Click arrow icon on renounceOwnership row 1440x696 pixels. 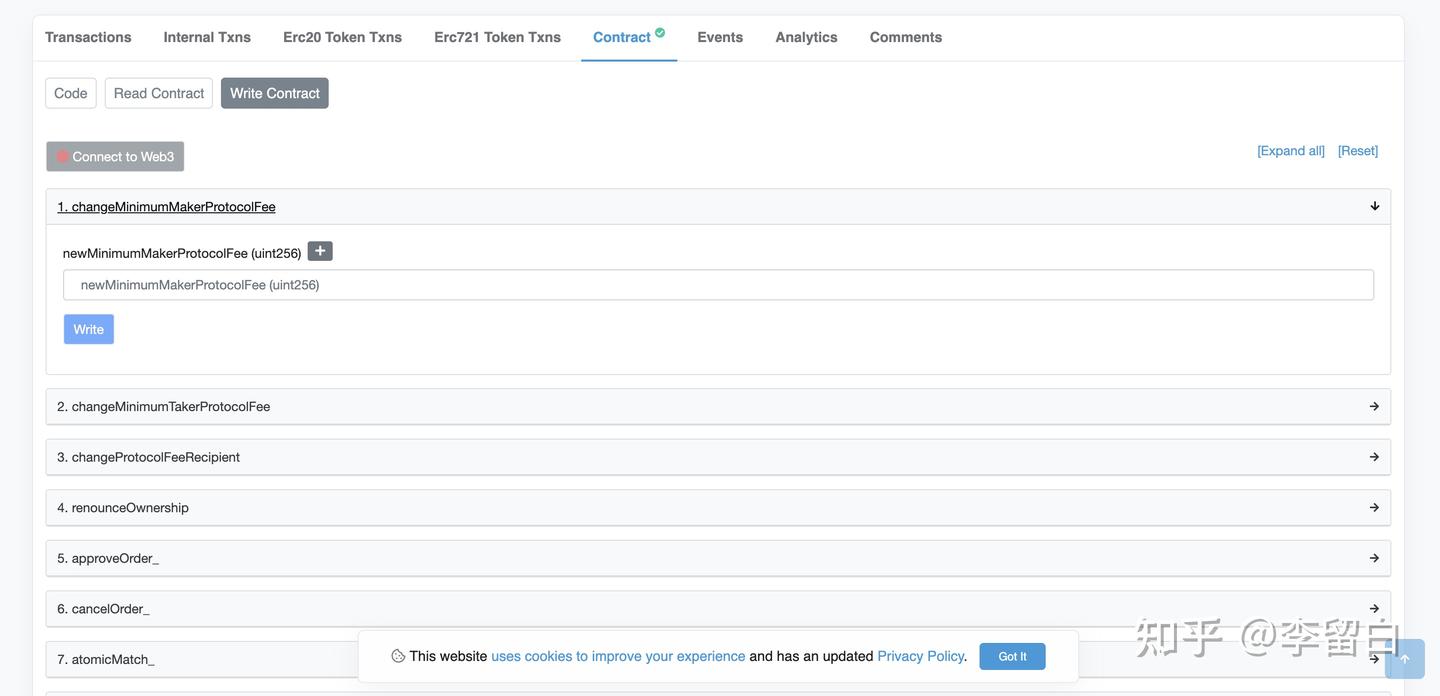[x=1374, y=507]
